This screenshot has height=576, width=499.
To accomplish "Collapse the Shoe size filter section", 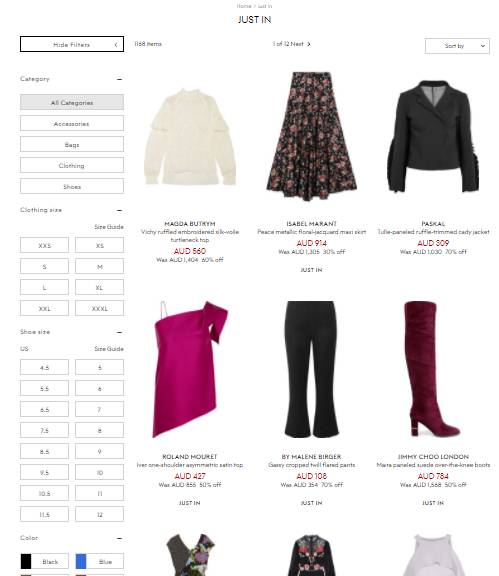I will (119, 332).
